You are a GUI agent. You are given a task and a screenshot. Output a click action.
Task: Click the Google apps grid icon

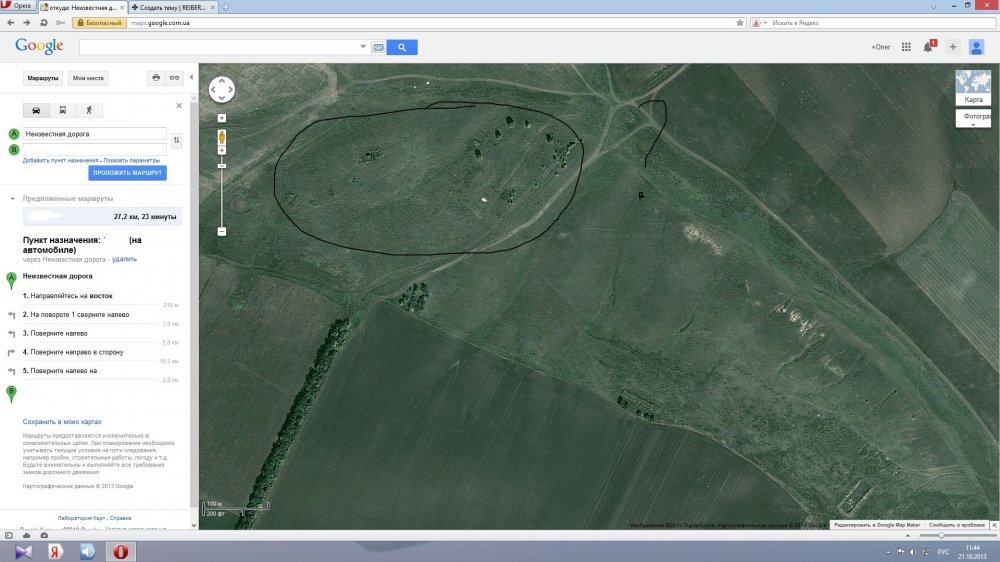coord(906,47)
